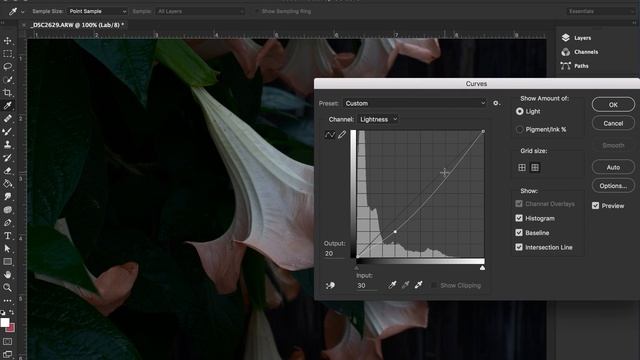Select the Eyedropper tool in the toolbar

coord(7,106)
